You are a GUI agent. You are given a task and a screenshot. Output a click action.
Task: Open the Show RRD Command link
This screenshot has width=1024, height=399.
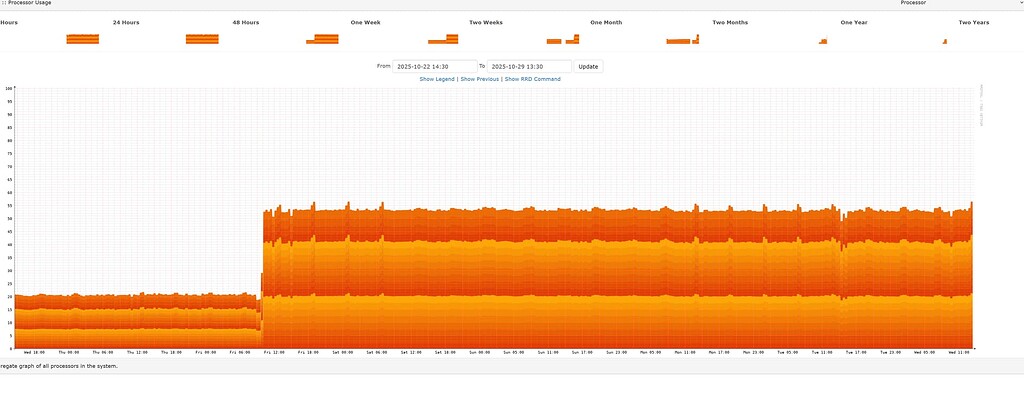pyautogui.click(x=532, y=79)
